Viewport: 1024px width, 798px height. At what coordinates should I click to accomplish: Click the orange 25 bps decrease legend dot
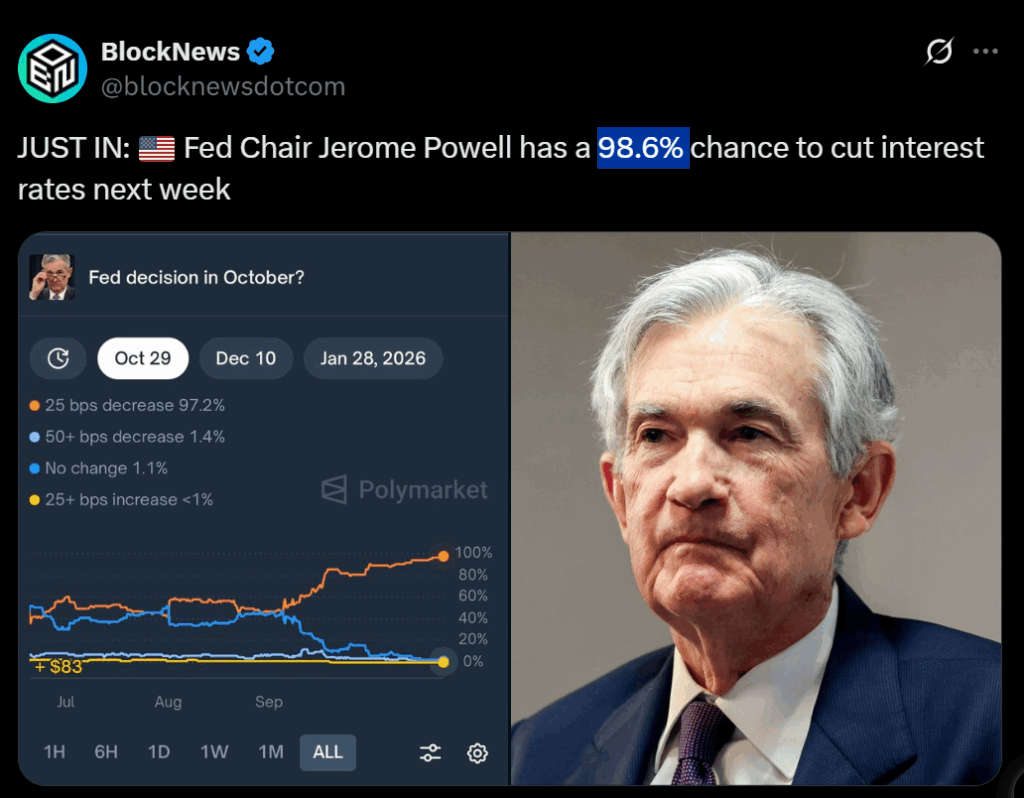coord(35,406)
